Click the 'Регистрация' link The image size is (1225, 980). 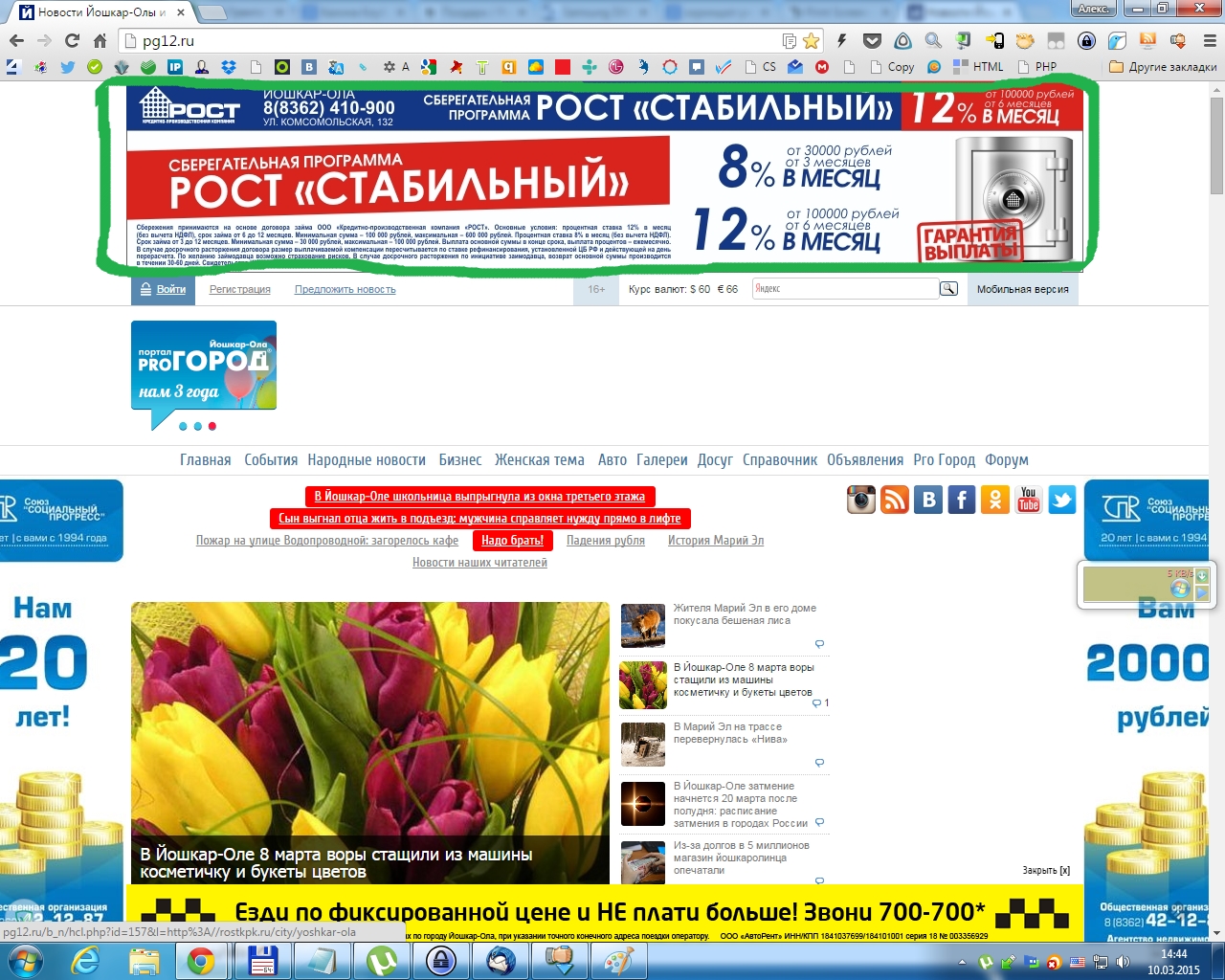pyautogui.click(x=240, y=289)
